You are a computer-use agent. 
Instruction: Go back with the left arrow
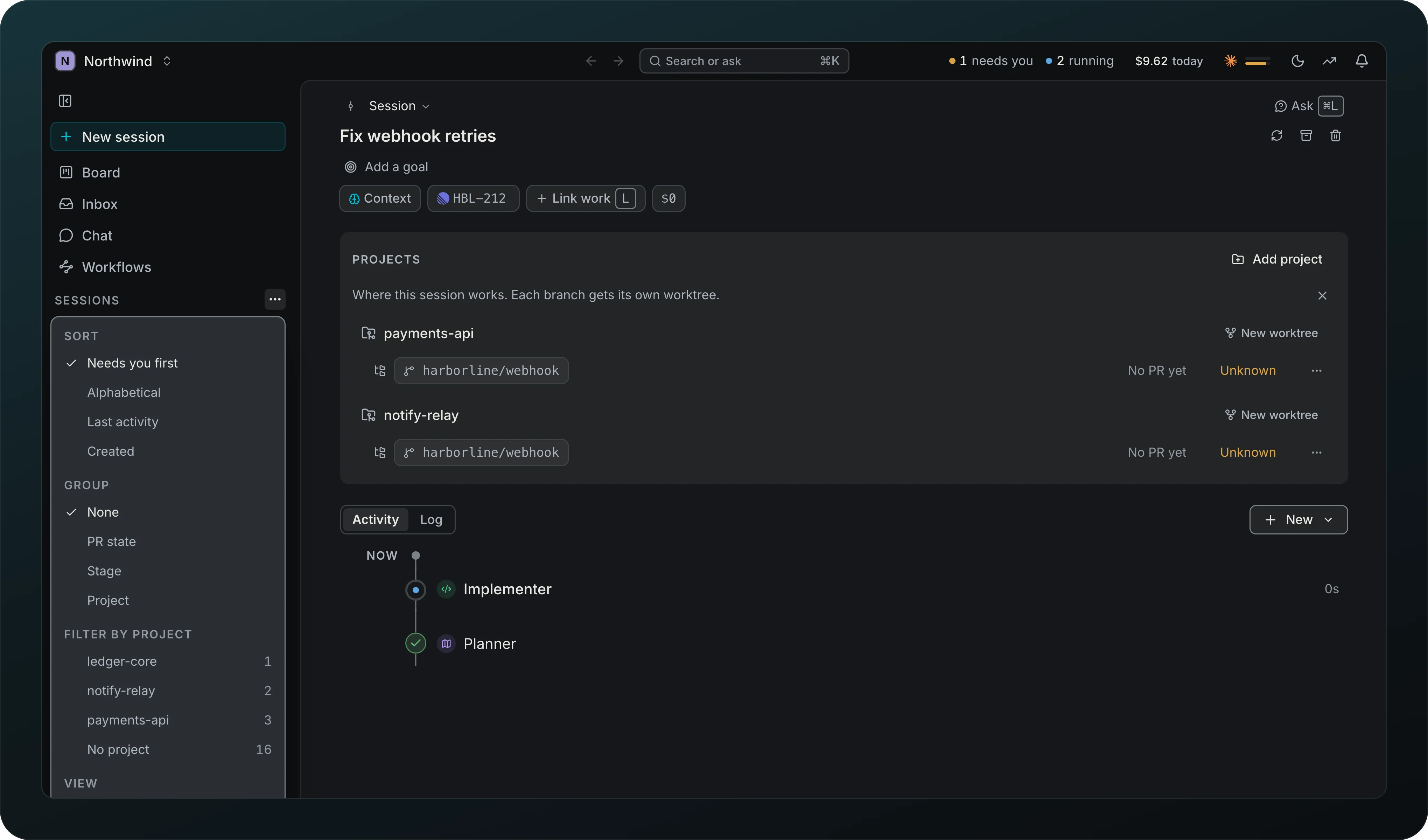point(591,61)
